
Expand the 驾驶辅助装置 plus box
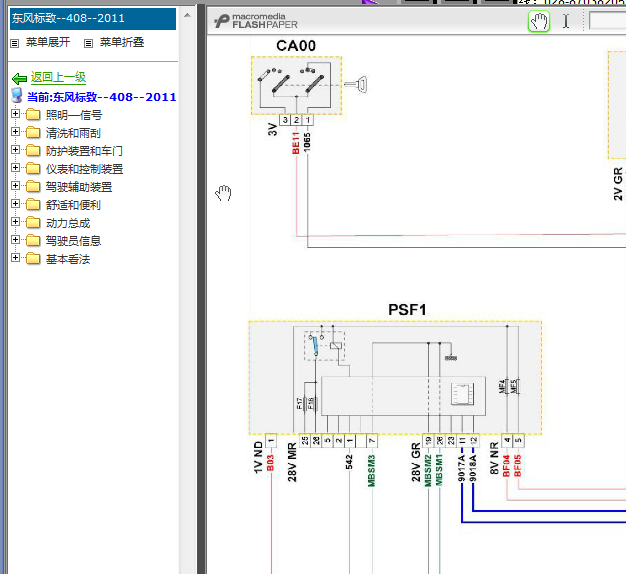(15, 187)
